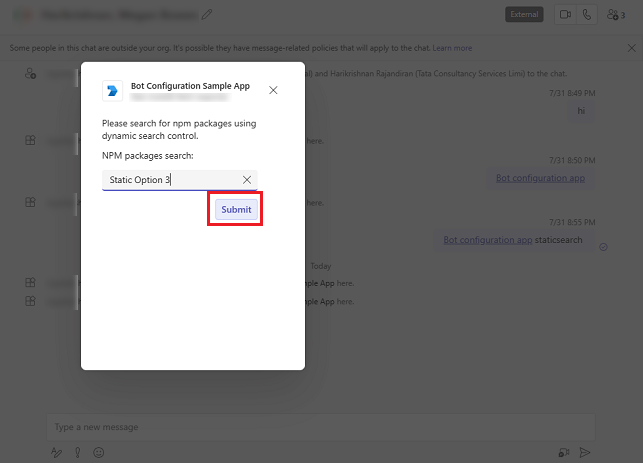Open the Bot Configuration Sample App icon
Image resolution: width=643 pixels, height=463 pixels.
click(x=112, y=91)
